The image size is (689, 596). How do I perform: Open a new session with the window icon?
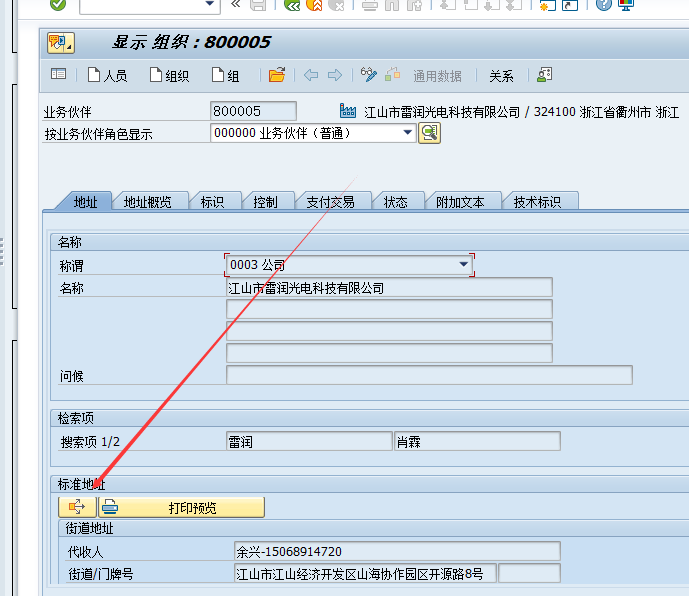tap(548, 5)
